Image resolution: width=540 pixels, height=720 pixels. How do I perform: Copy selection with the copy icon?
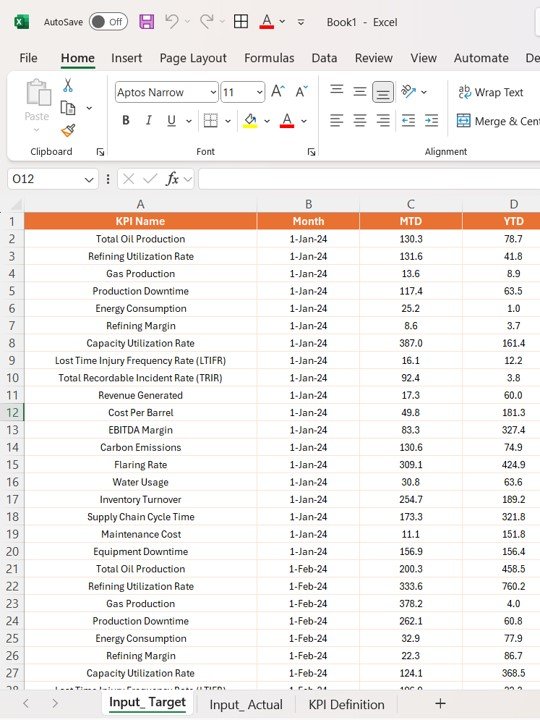pyautogui.click(x=68, y=108)
